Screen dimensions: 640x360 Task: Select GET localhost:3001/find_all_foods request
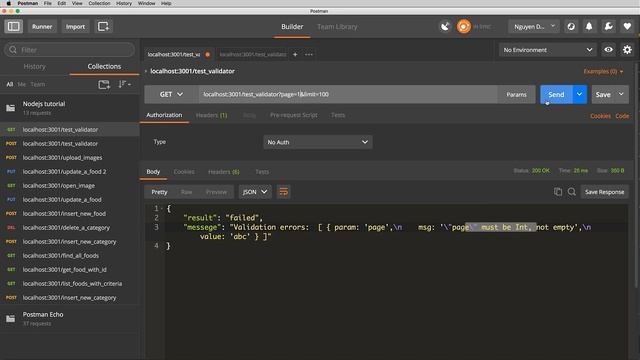point(70,256)
